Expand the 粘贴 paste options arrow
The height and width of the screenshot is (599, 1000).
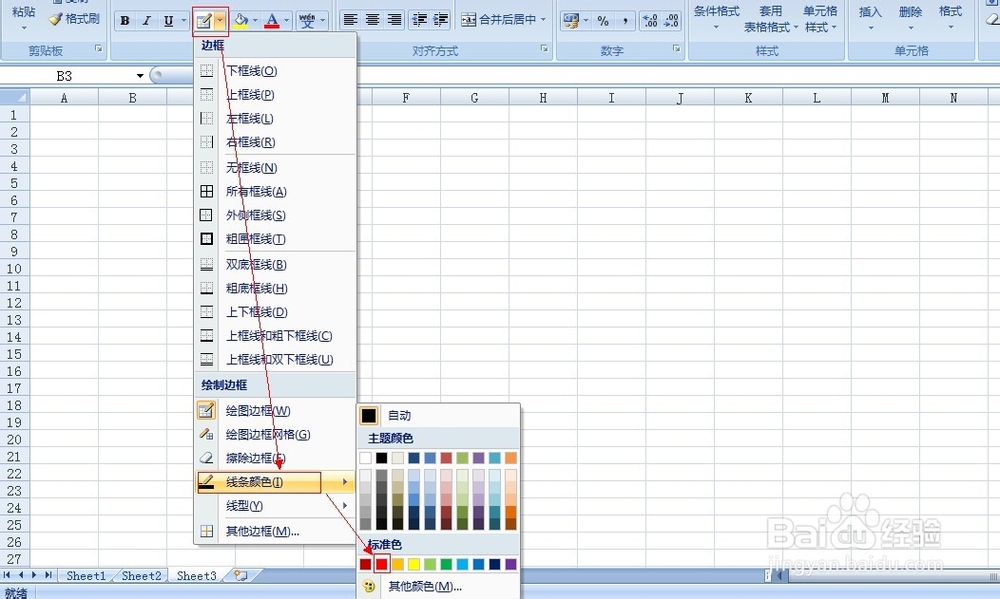click(x=24, y=28)
